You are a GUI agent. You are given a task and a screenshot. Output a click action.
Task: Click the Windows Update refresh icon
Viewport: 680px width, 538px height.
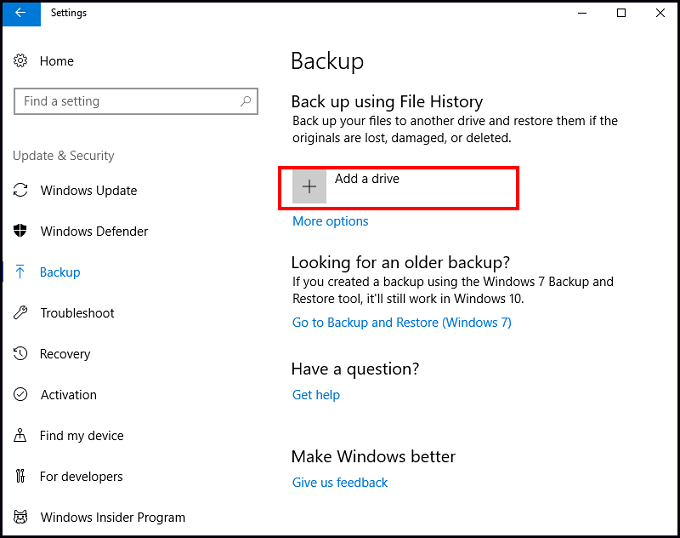[20, 190]
